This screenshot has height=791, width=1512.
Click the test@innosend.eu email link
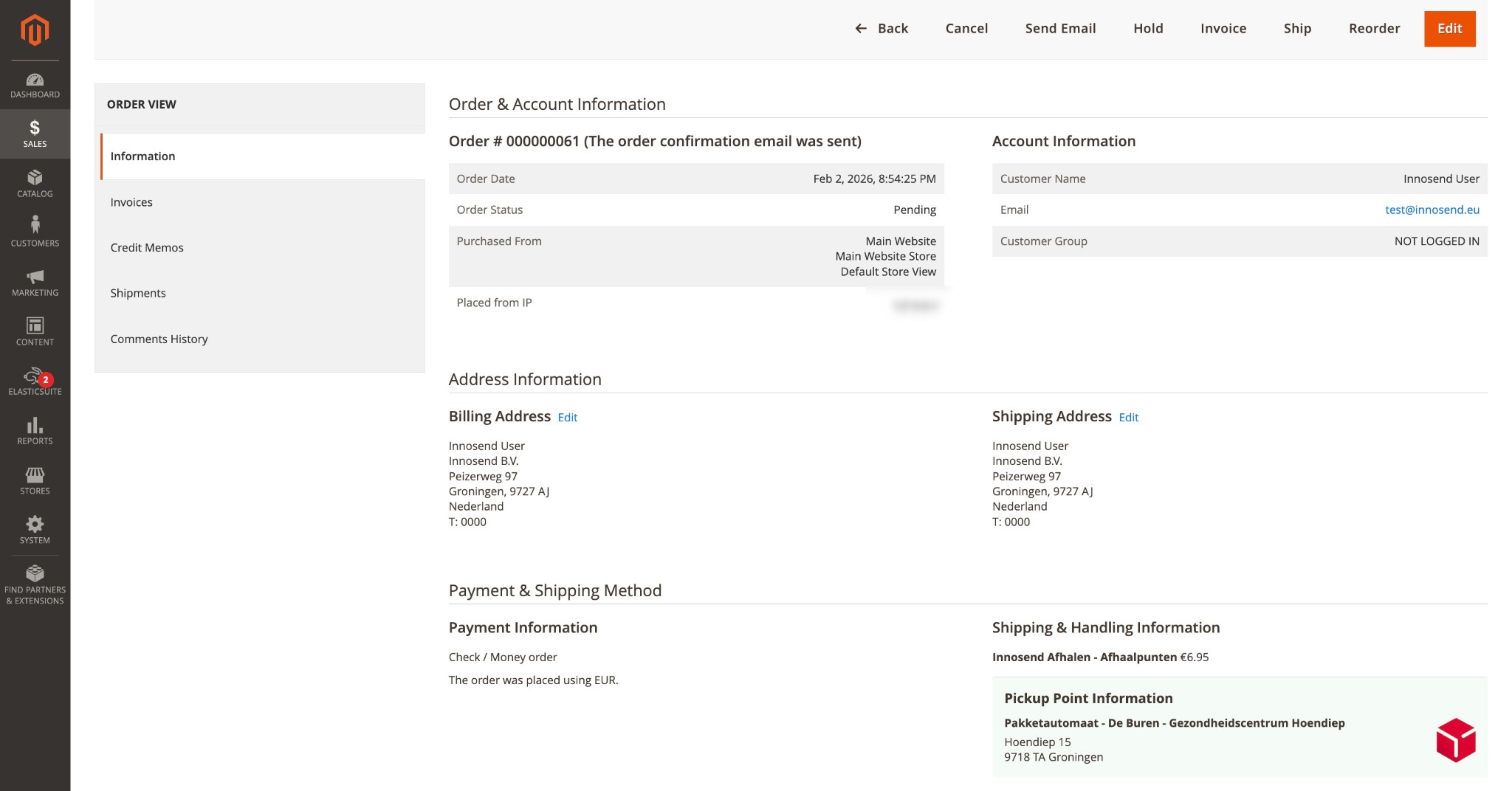pyautogui.click(x=1432, y=210)
